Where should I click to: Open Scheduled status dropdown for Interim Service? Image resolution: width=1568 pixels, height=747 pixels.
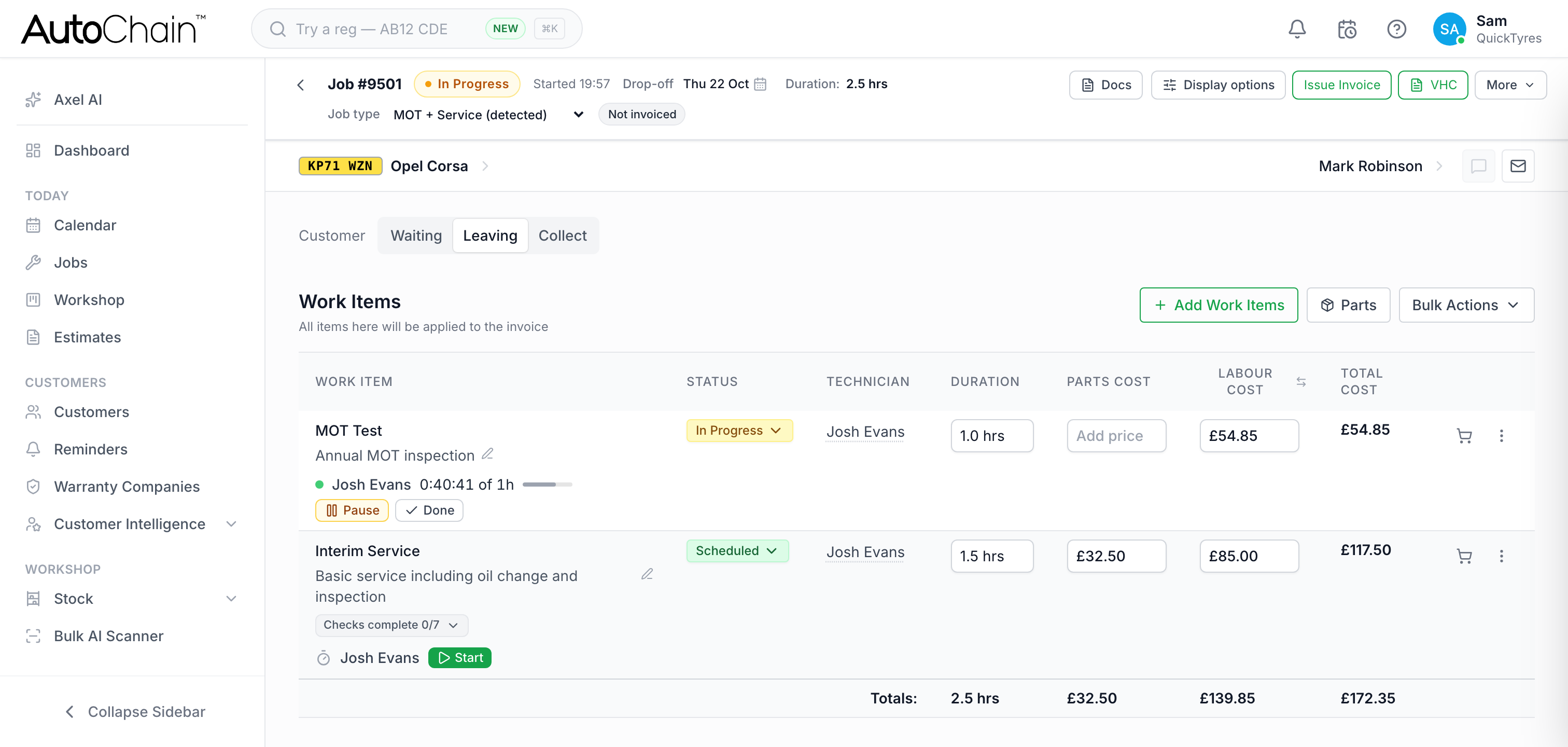tap(737, 550)
